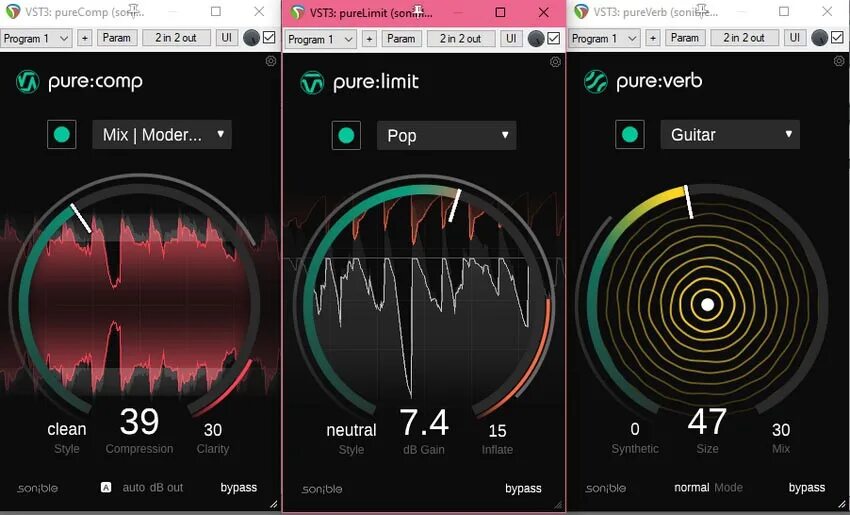Click Mix value 30 in pure:verb
The image size is (850, 515).
click(x=781, y=430)
